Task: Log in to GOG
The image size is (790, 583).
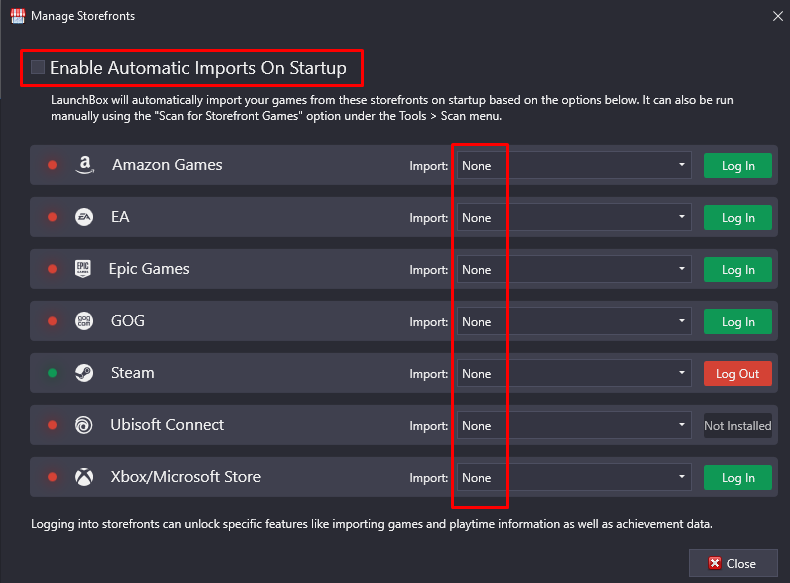Action: 738,321
